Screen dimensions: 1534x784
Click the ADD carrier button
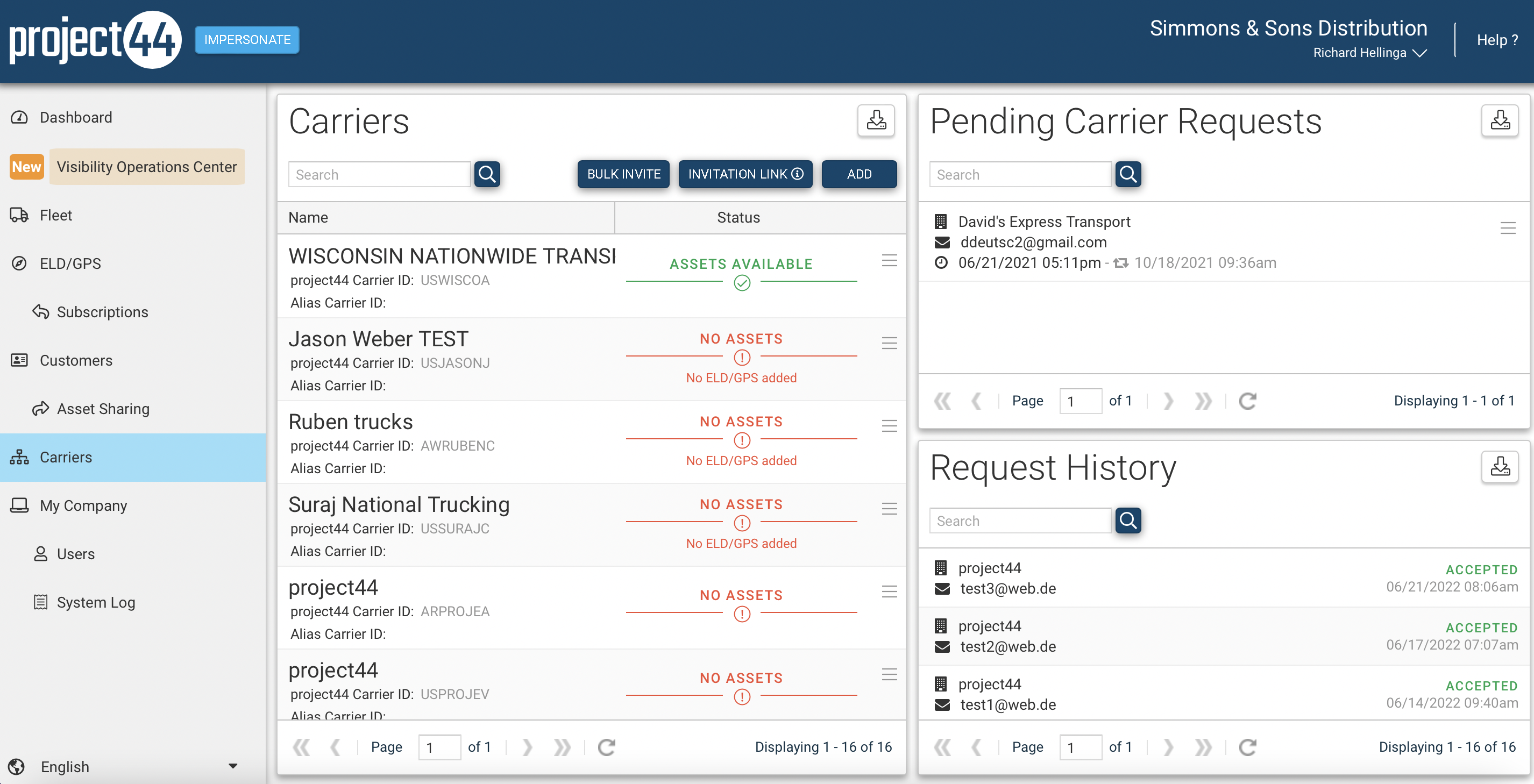point(858,174)
